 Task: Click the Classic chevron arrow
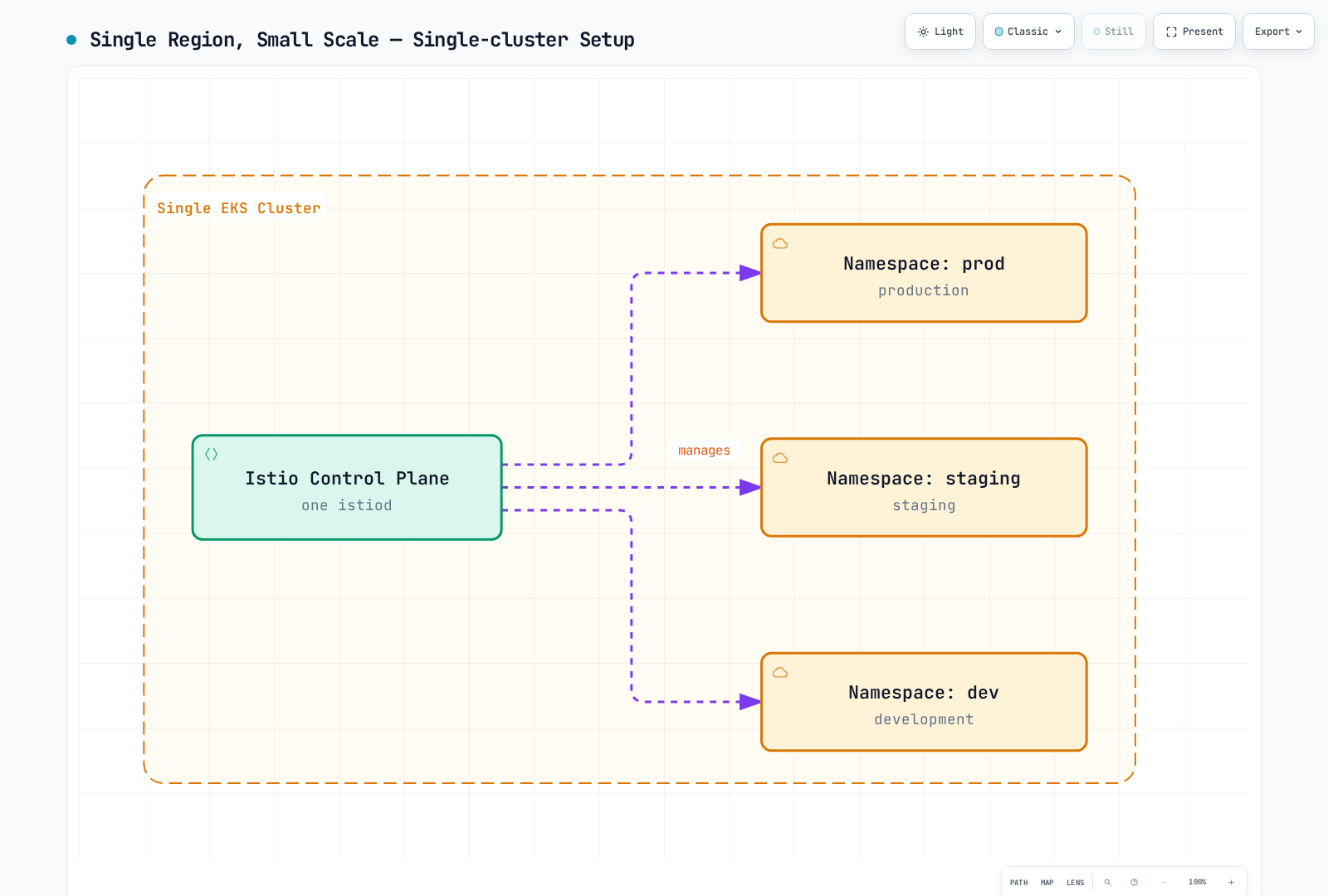(1058, 32)
